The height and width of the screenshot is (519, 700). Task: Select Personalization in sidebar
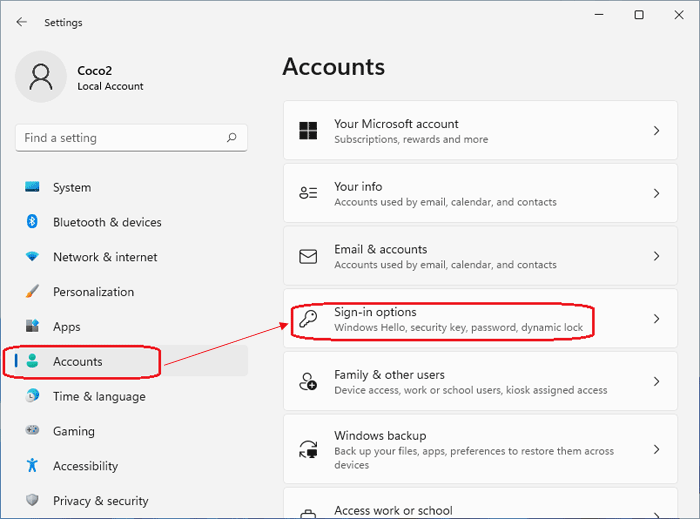tap(131, 292)
